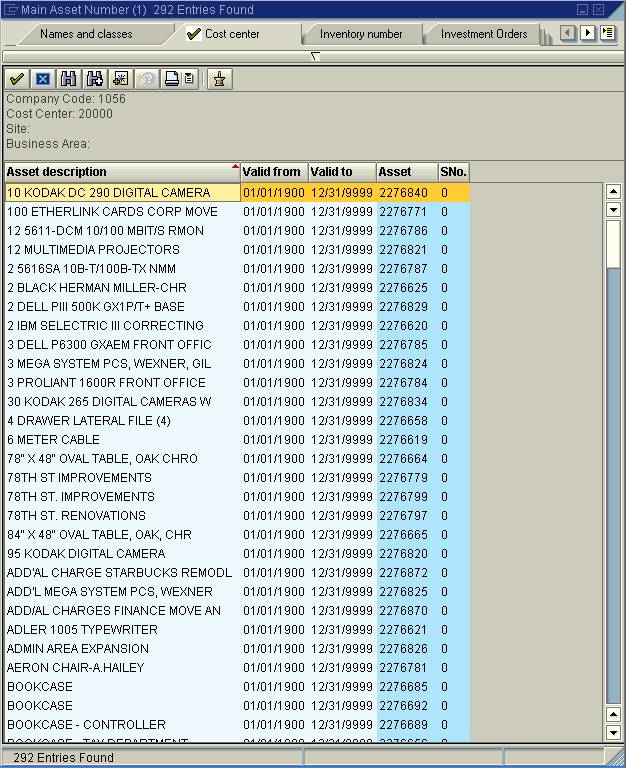Viewport: 626px width, 768px height.
Task: Print the hit list with printer icon
Action: click(172, 79)
